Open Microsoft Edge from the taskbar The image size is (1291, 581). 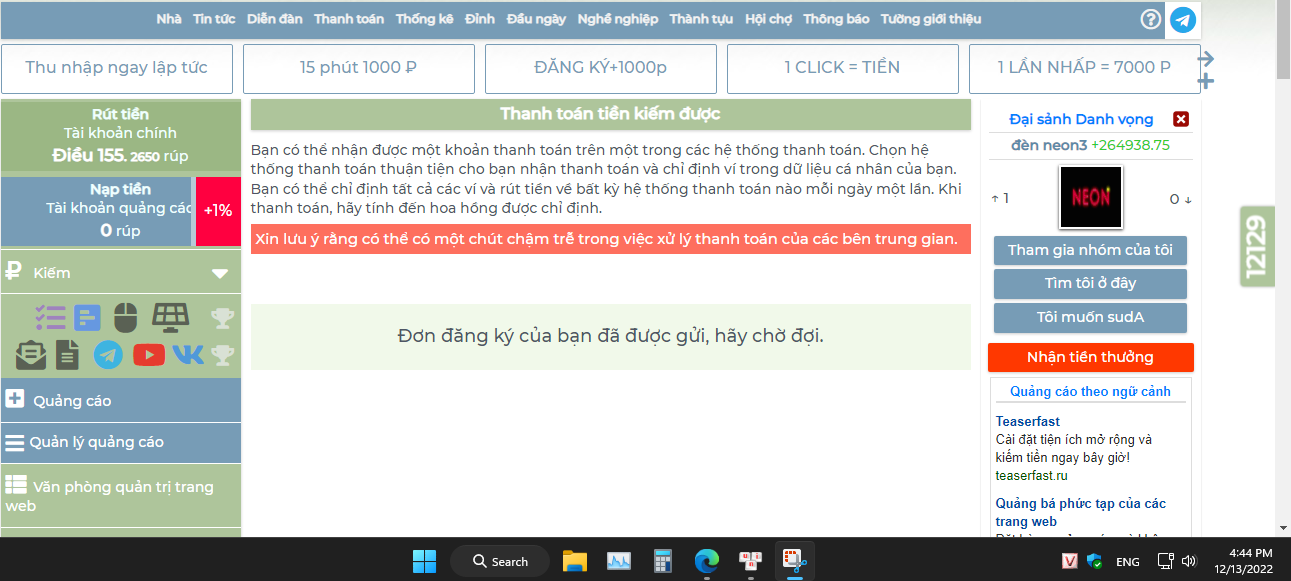[707, 561]
